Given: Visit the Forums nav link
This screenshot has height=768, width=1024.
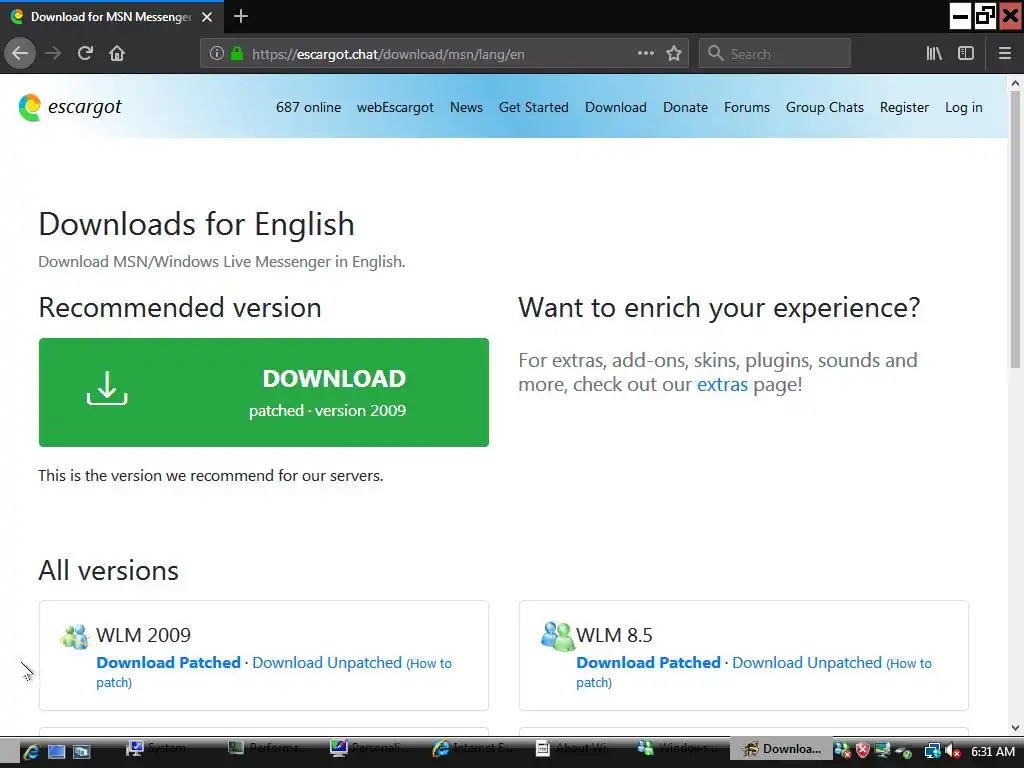Looking at the screenshot, I should (746, 107).
